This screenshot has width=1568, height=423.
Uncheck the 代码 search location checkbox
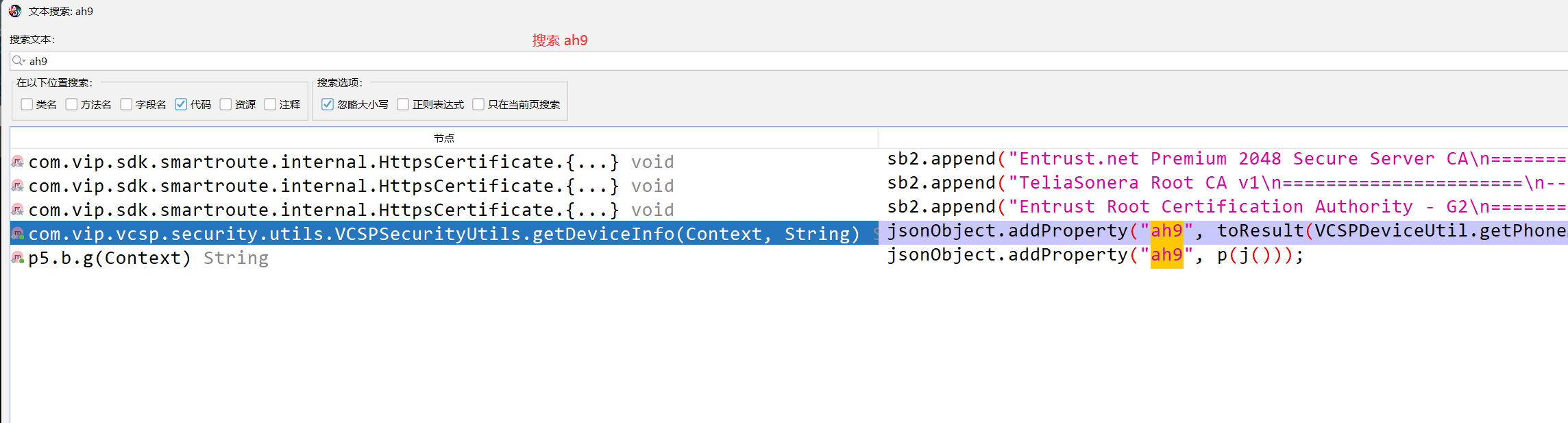(181, 104)
